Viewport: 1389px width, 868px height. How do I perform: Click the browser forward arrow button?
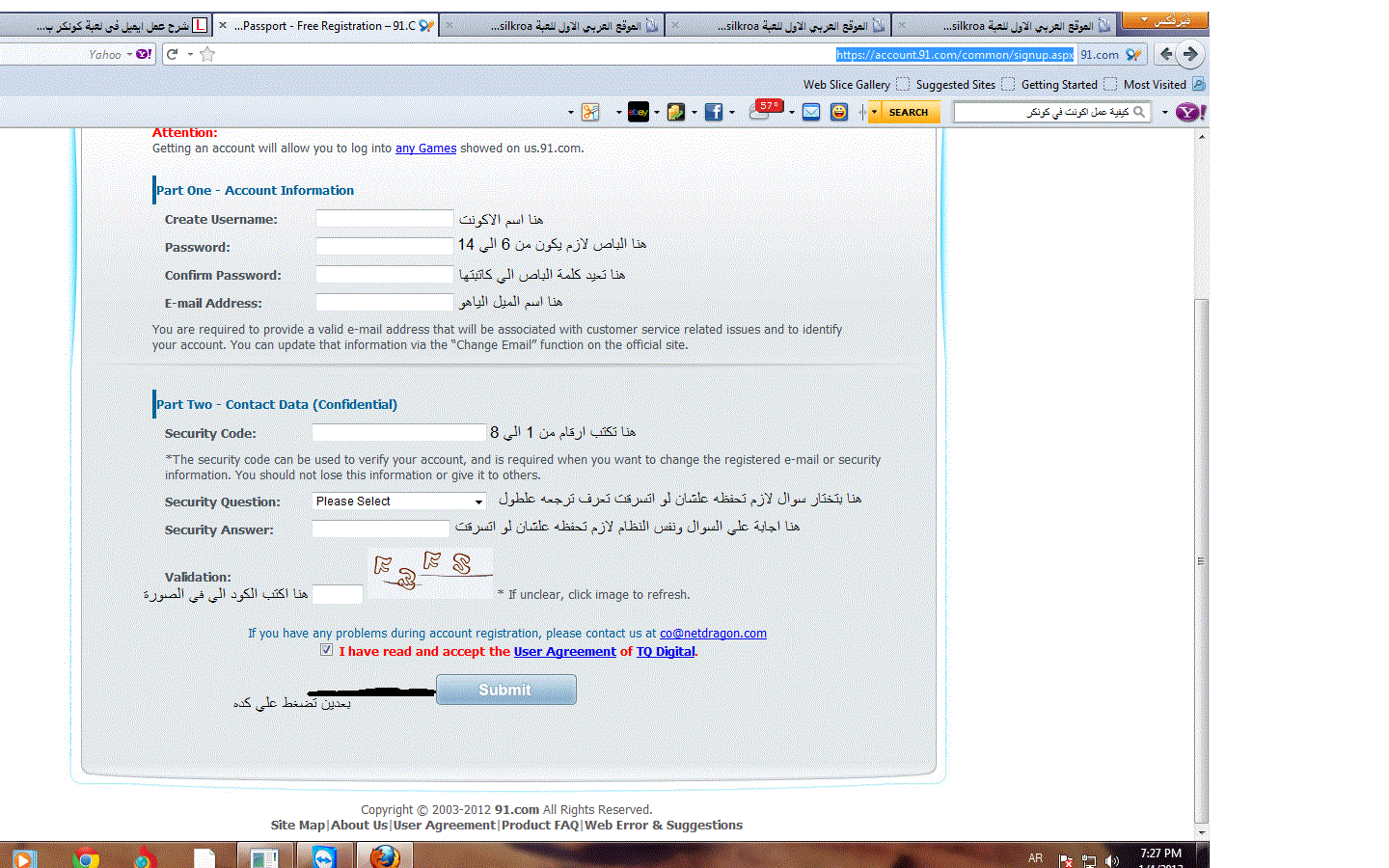(x=1190, y=54)
